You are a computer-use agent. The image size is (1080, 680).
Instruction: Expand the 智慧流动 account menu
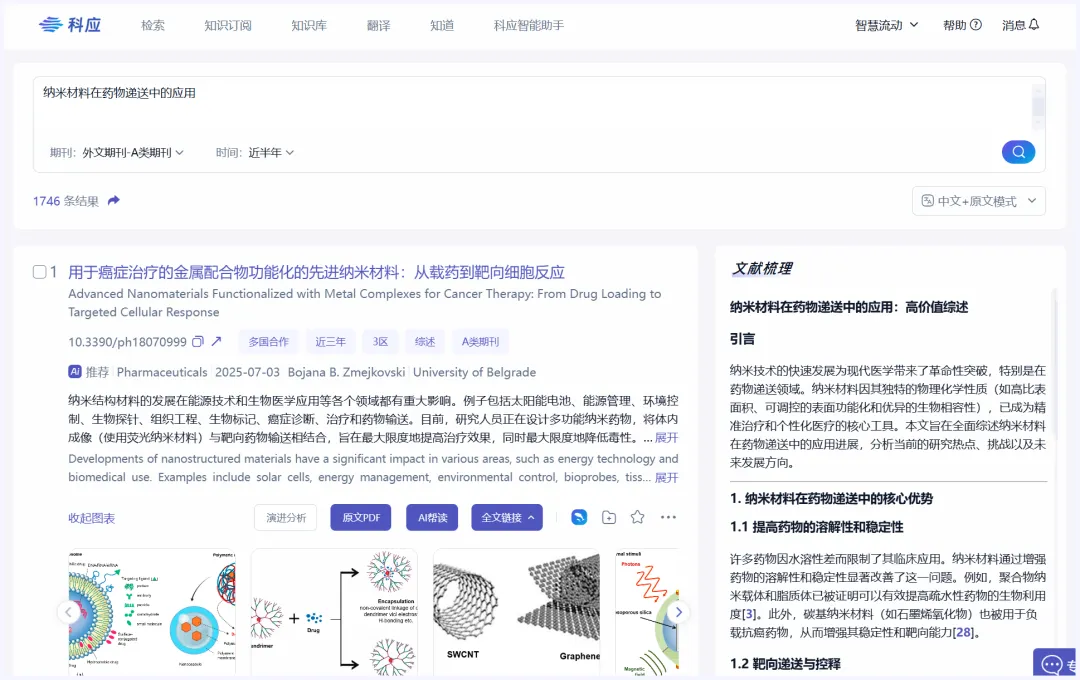(x=886, y=25)
